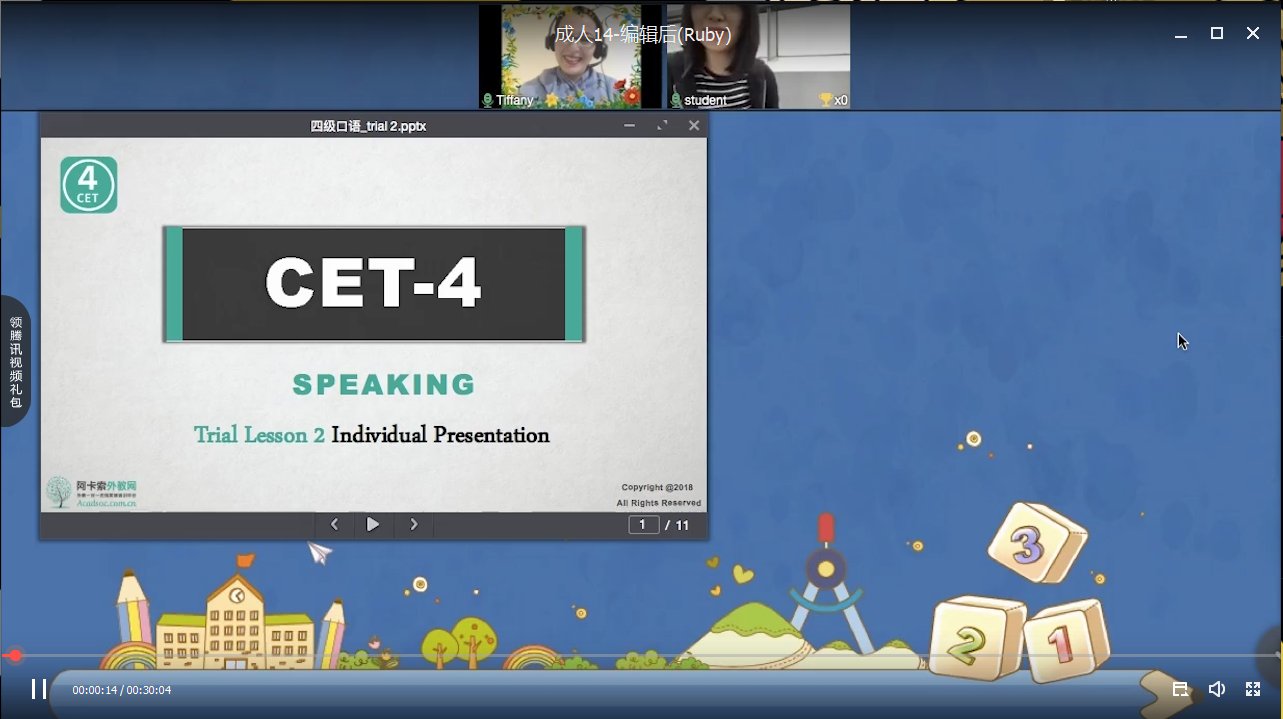The width and height of the screenshot is (1283, 719).
Task: Go to the next slide
Action: point(414,524)
